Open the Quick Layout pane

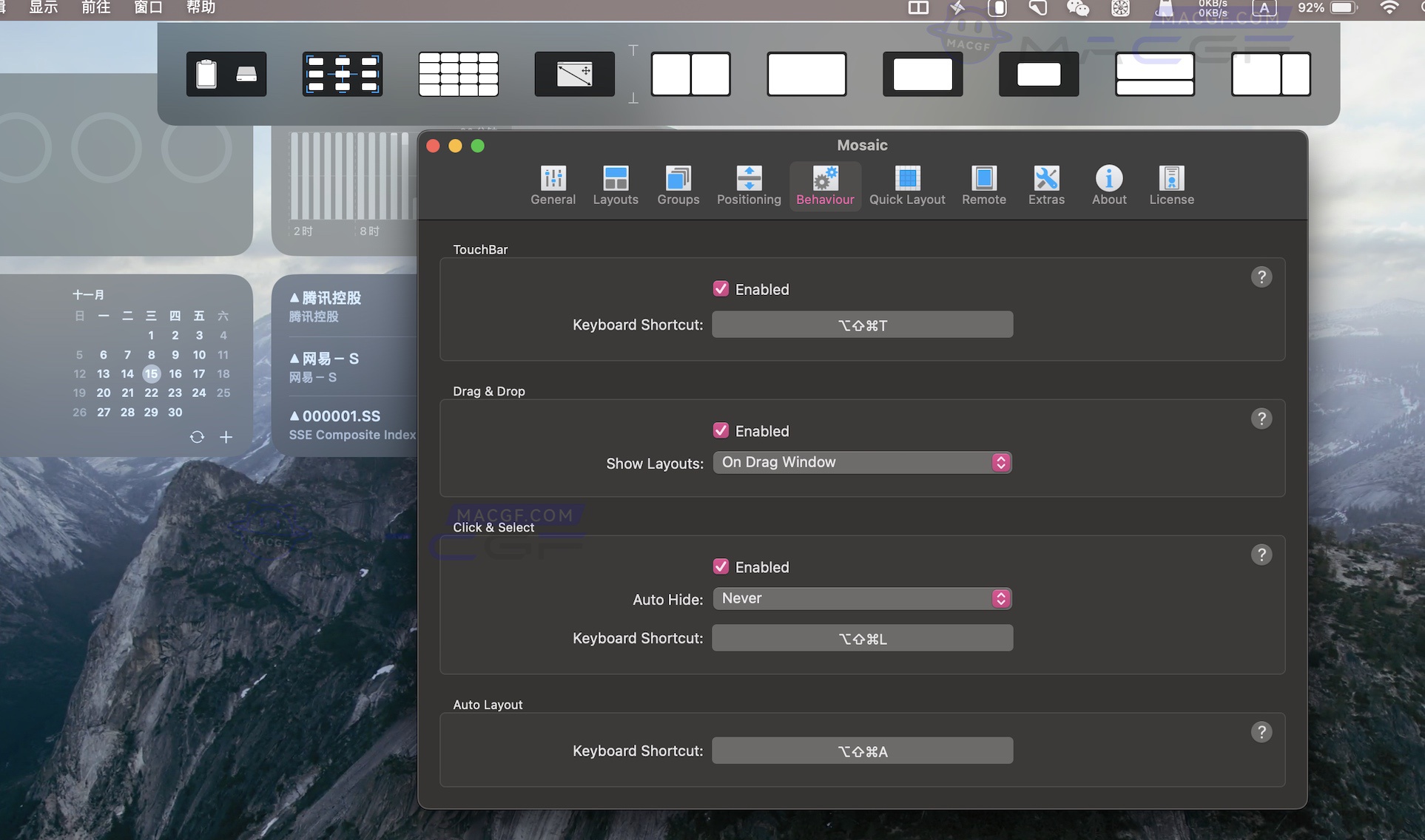pyautogui.click(x=907, y=185)
